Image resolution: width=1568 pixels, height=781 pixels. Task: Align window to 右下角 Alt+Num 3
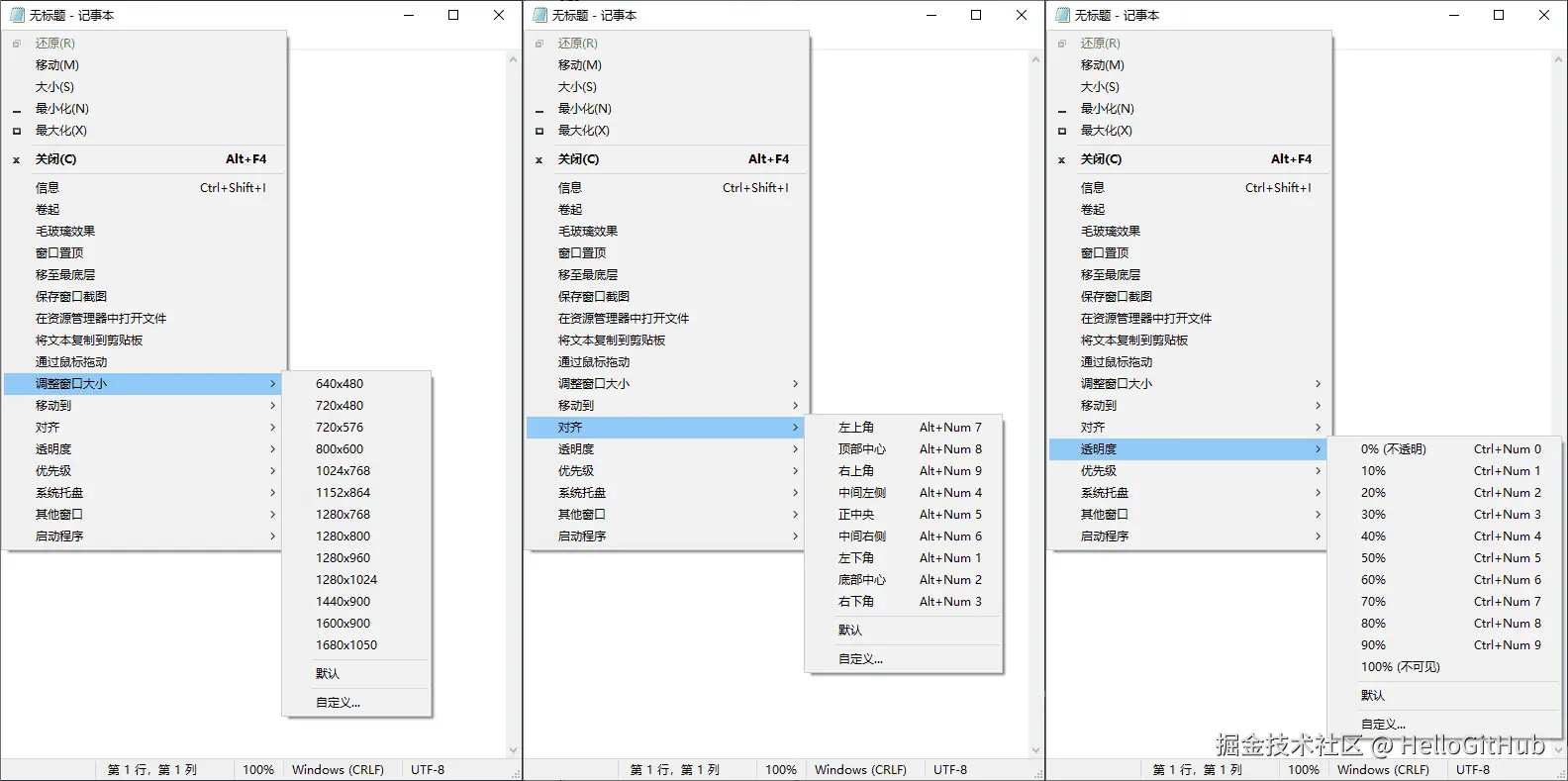point(905,602)
